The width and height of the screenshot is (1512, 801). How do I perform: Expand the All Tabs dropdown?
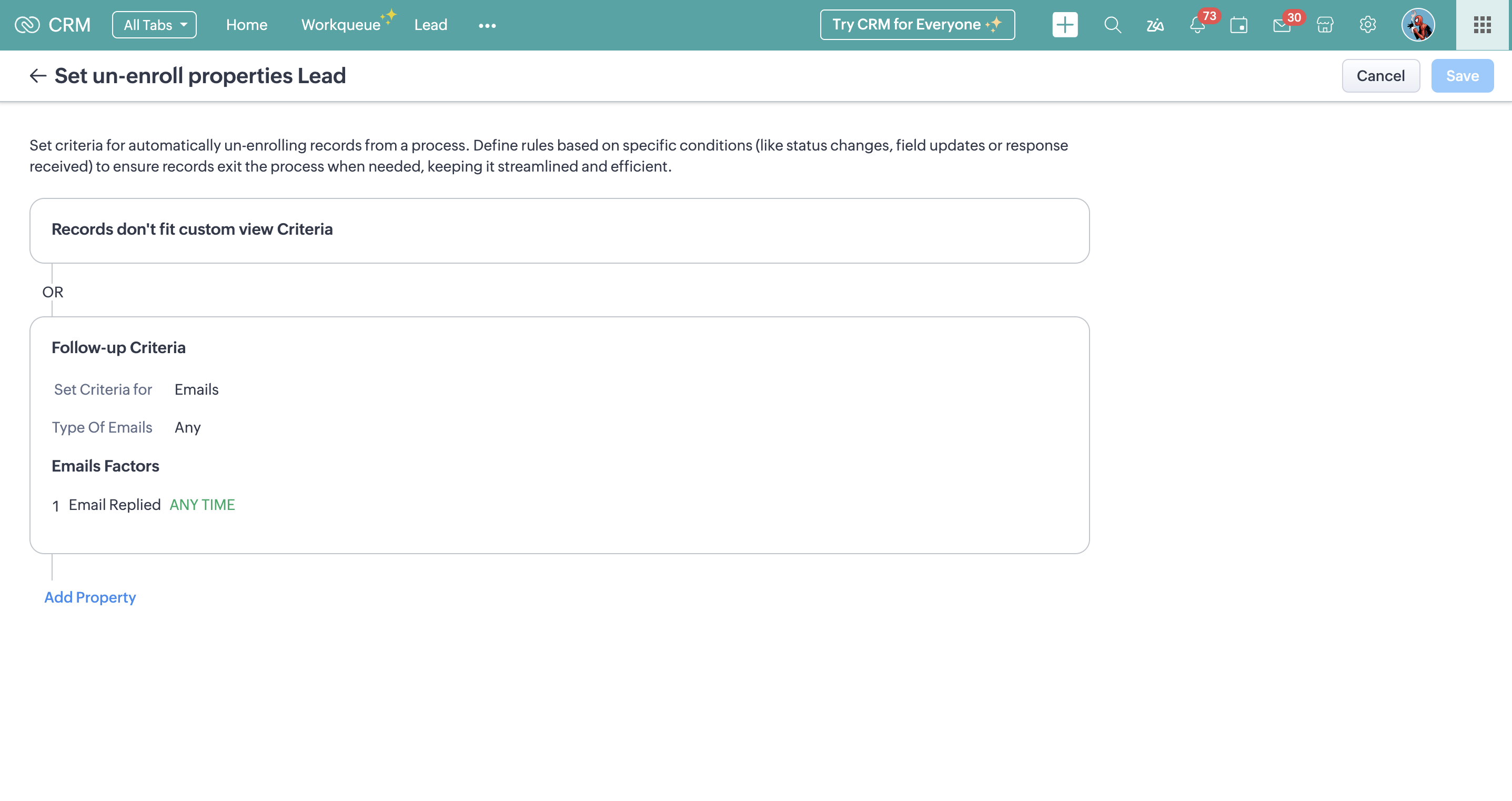click(154, 25)
